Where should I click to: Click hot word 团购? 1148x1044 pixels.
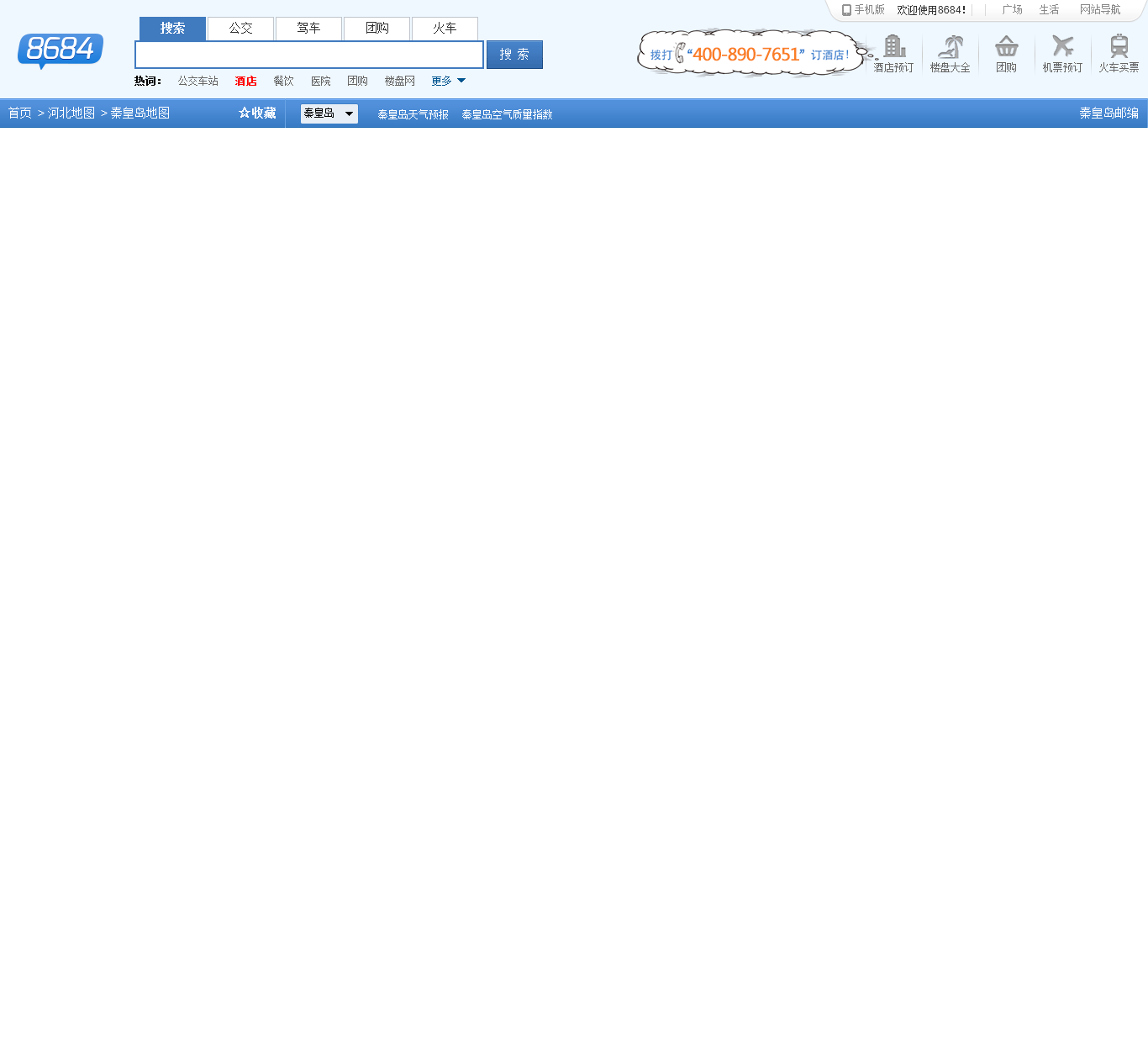[357, 82]
